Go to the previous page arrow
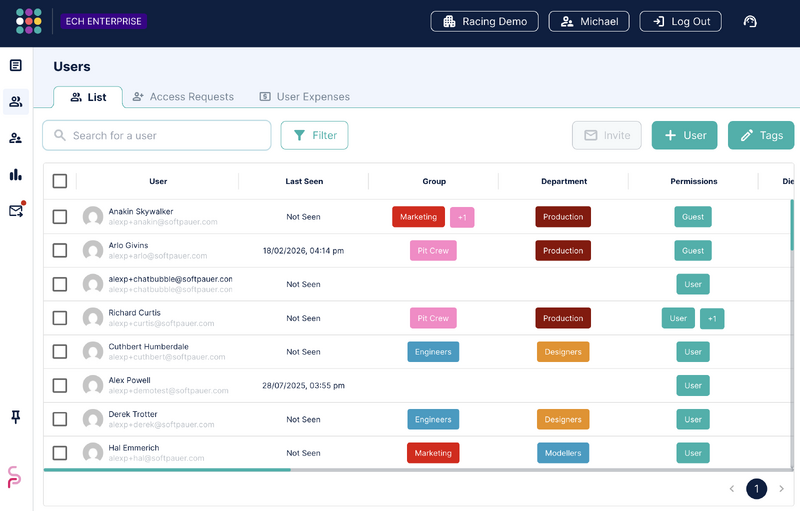 pos(732,489)
